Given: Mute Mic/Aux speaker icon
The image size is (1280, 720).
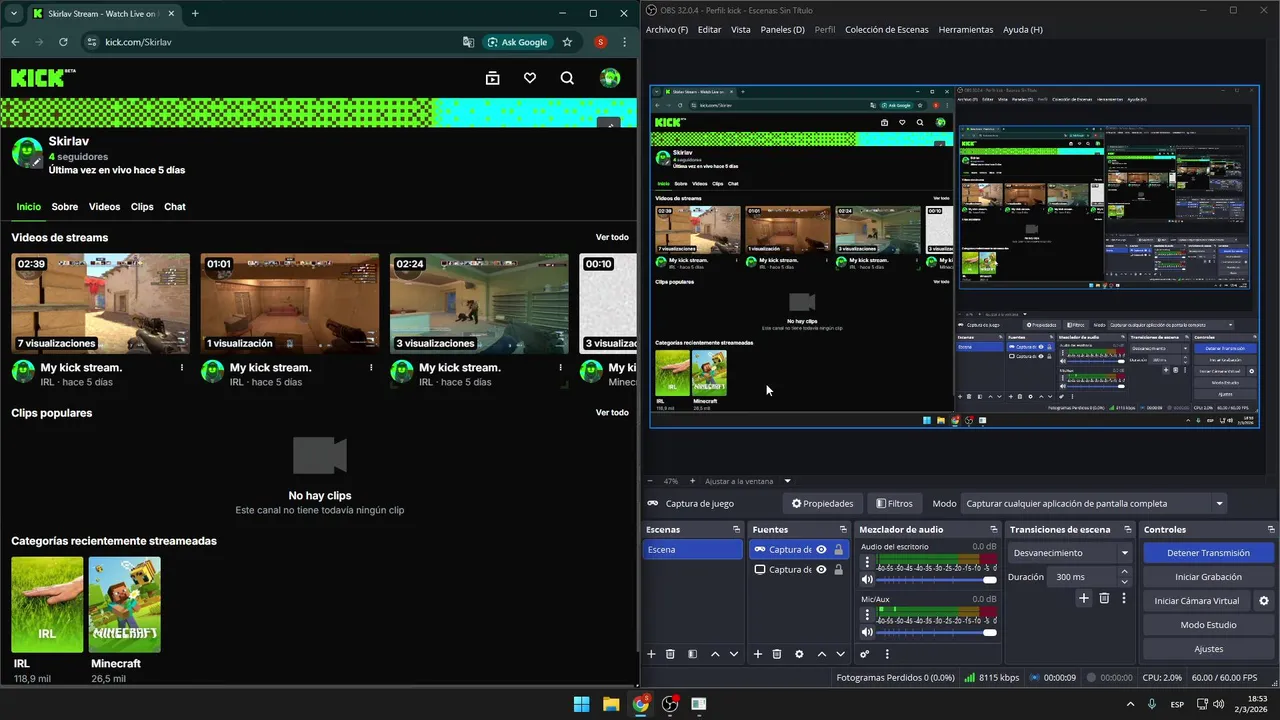Looking at the screenshot, I should click(x=867, y=631).
